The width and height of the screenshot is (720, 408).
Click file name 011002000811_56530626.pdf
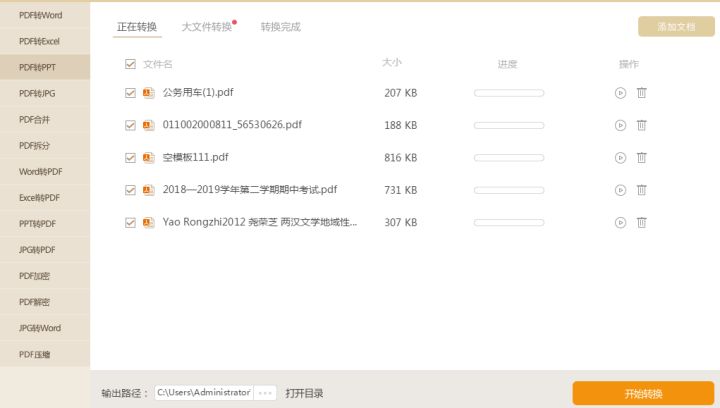tap(232, 125)
